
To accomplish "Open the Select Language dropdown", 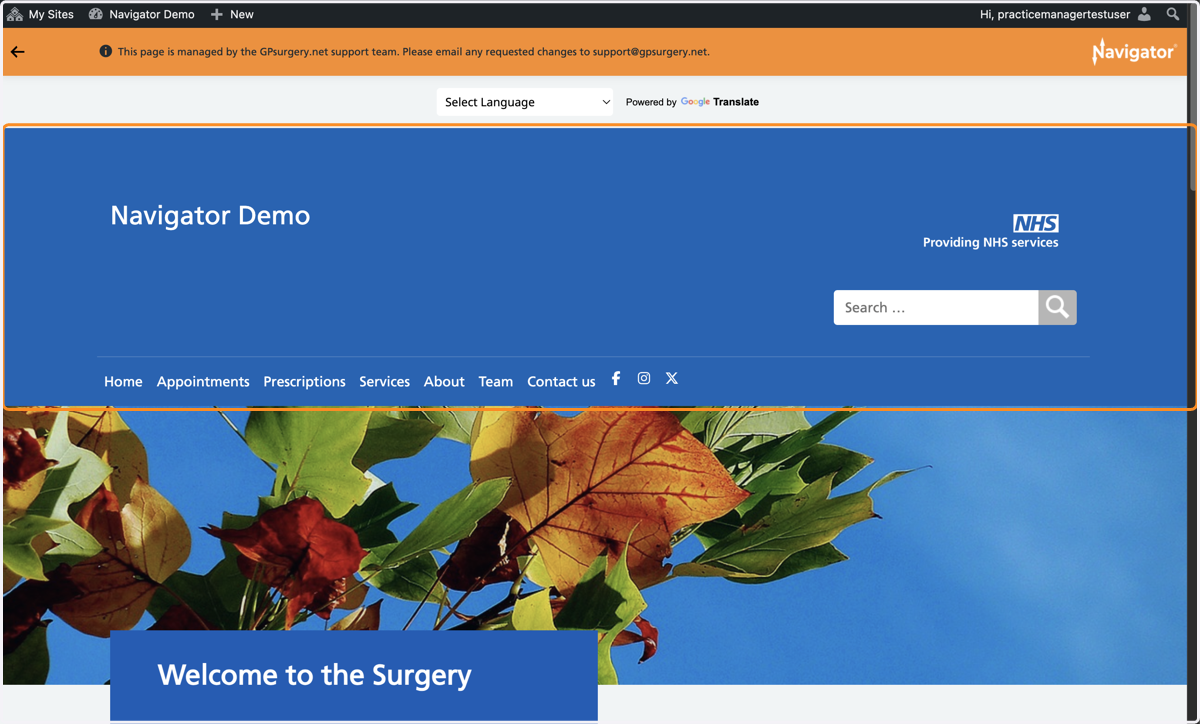I will coord(525,102).
